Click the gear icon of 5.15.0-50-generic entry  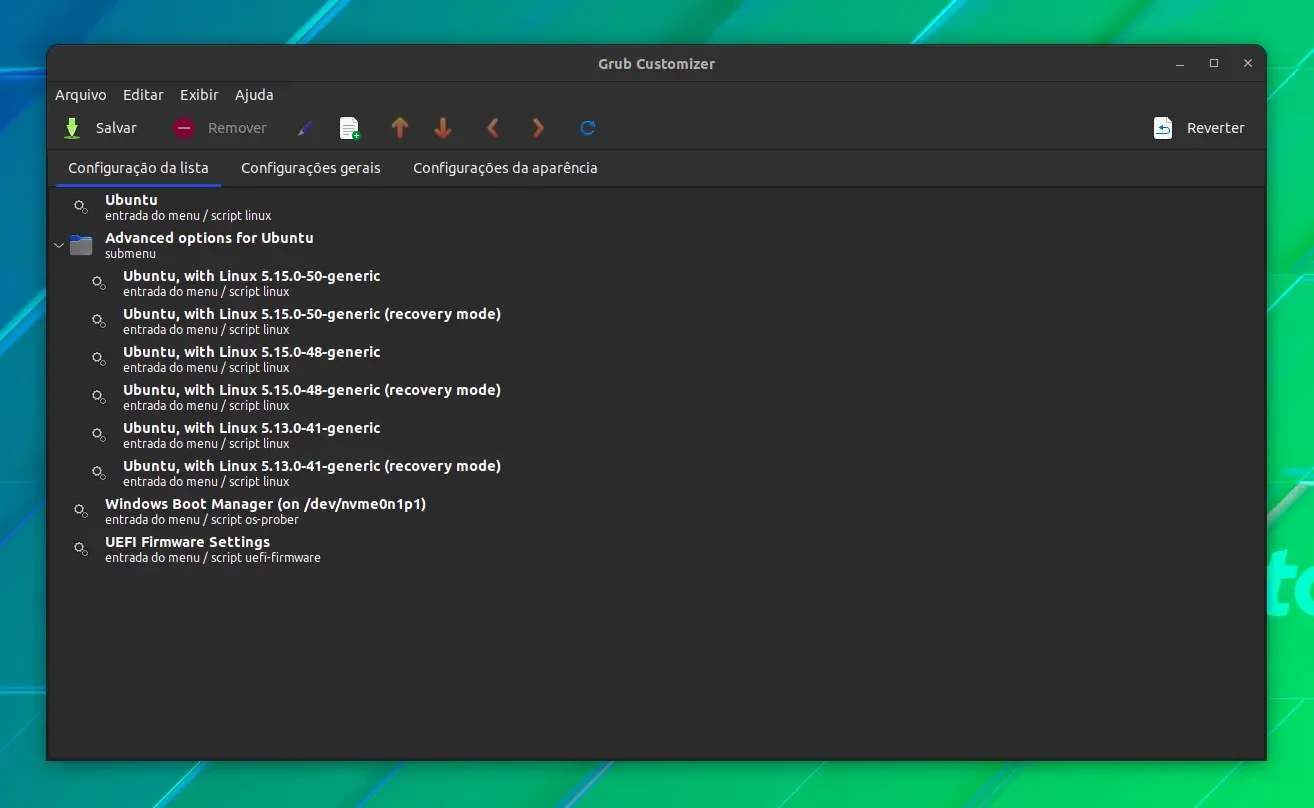point(99,283)
